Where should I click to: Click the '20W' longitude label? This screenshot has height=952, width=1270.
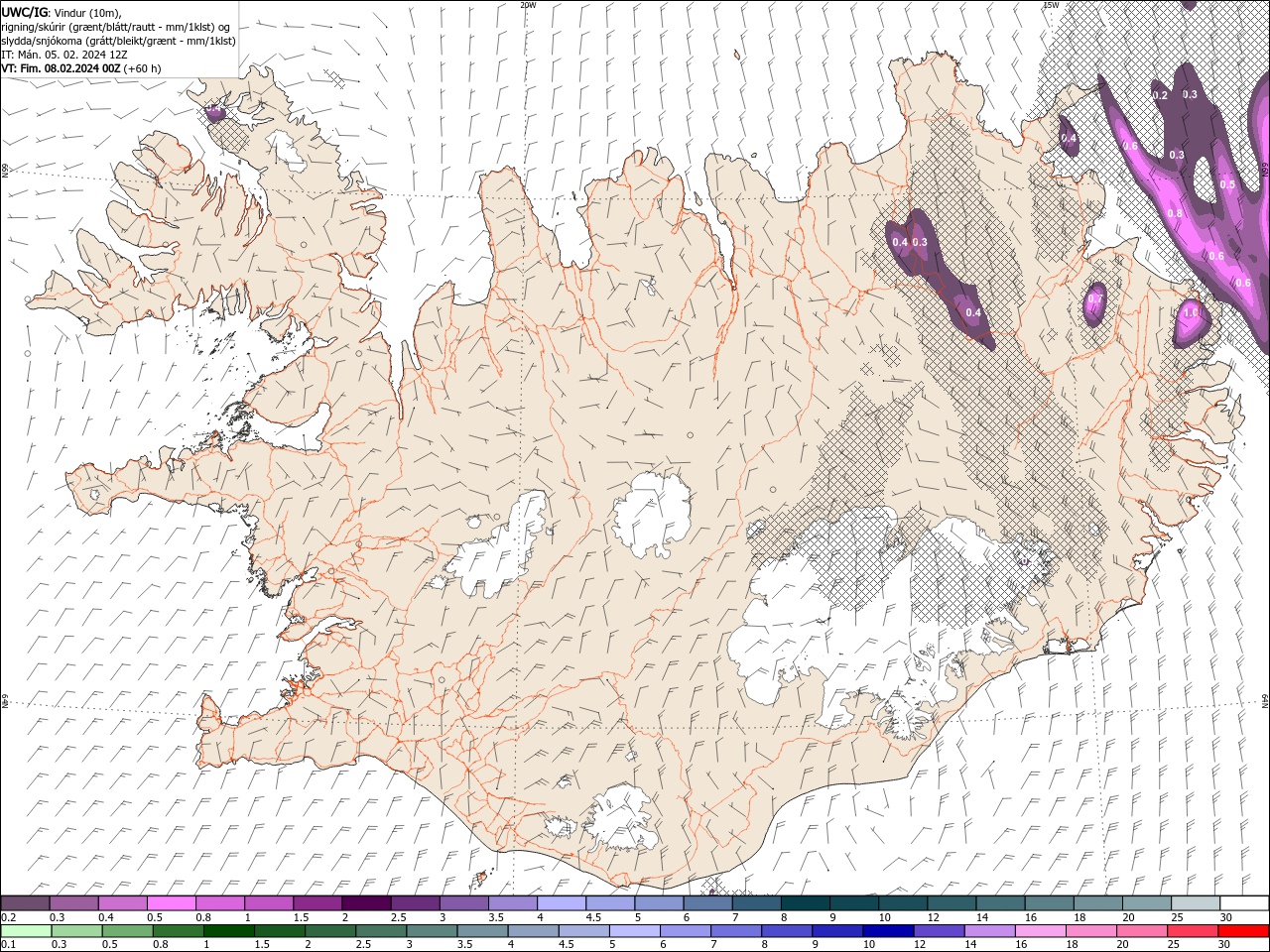528,5
